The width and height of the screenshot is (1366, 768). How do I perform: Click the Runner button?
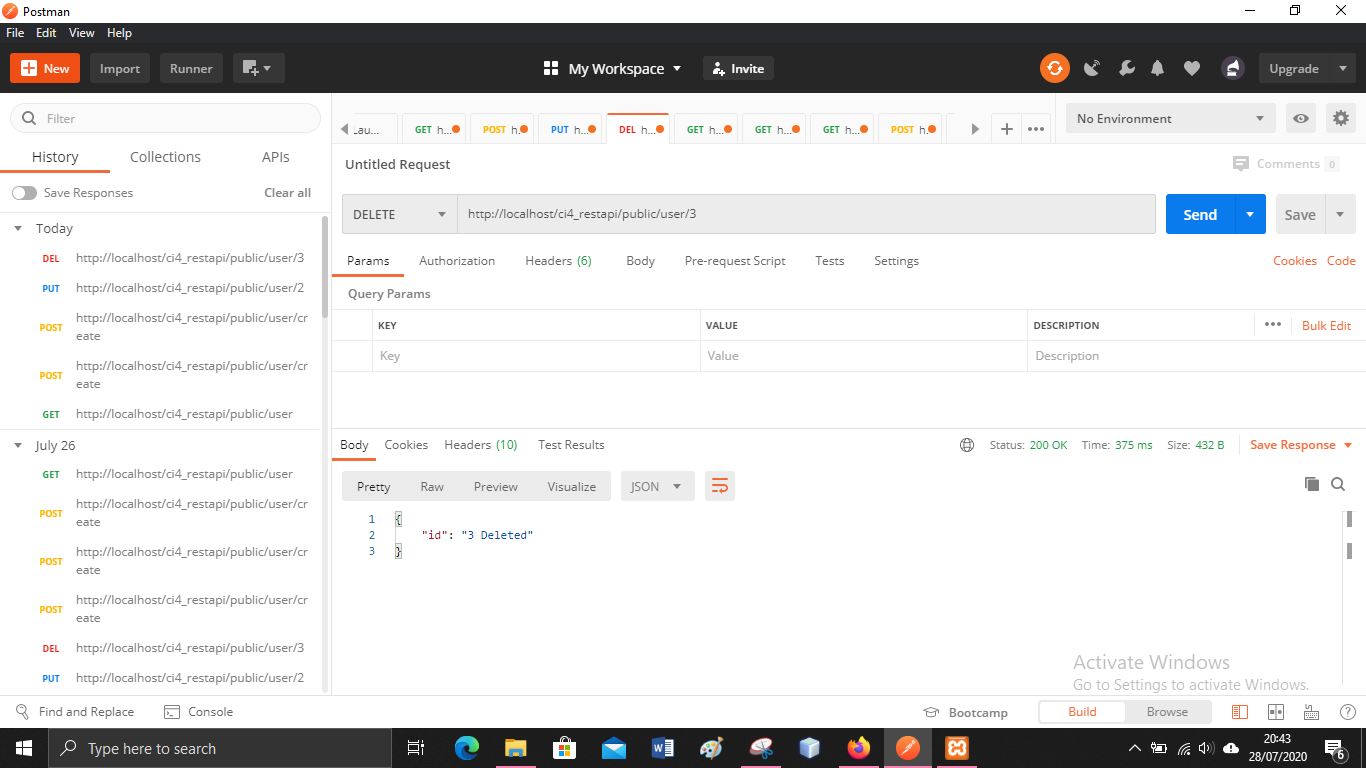[x=191, y=68]
